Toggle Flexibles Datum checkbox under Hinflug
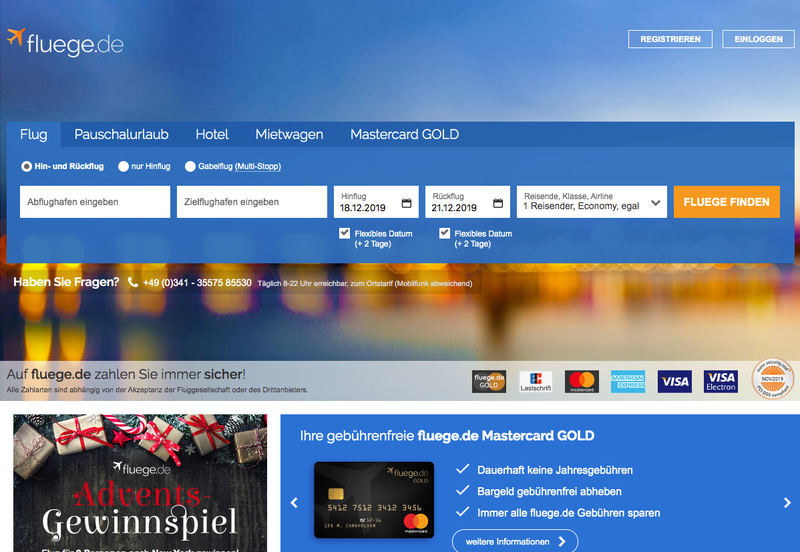Viewport: 800px width, 552px height. click(344, 233)
